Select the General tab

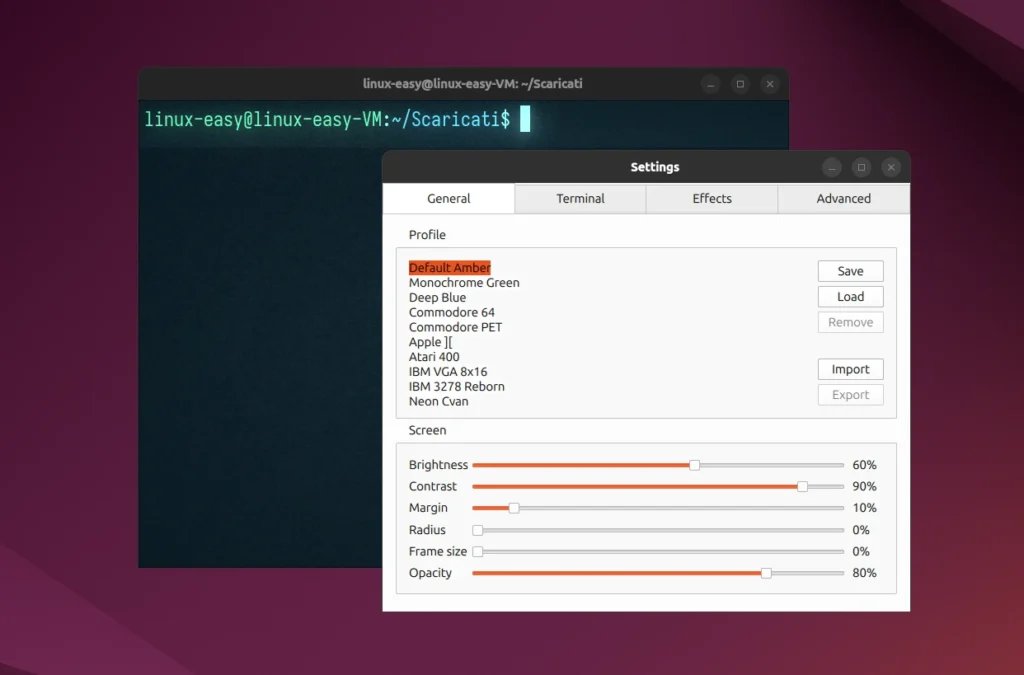[x=448, y=199]
